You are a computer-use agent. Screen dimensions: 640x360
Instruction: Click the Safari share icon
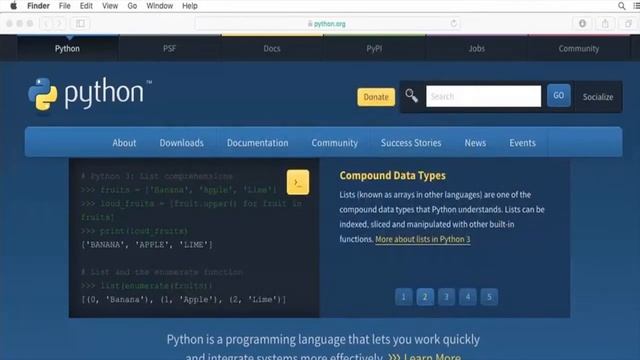point(605,24)
